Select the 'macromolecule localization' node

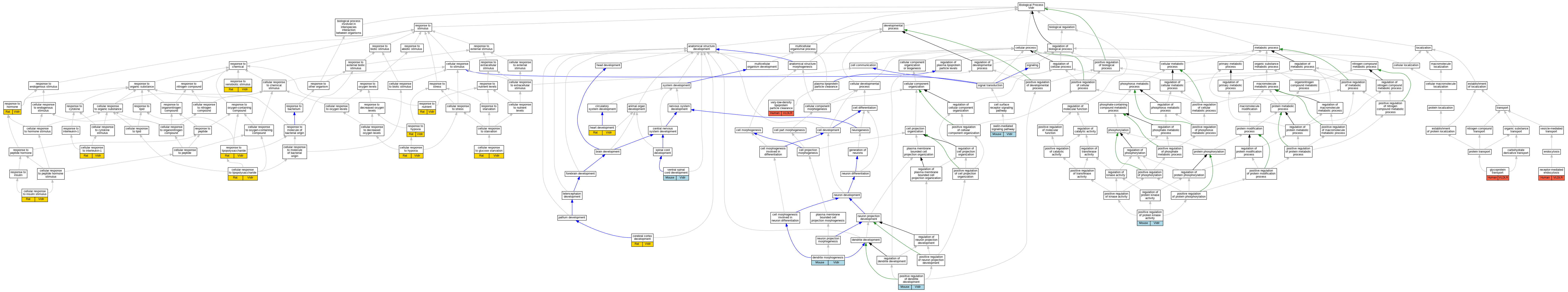(1441, 65)
